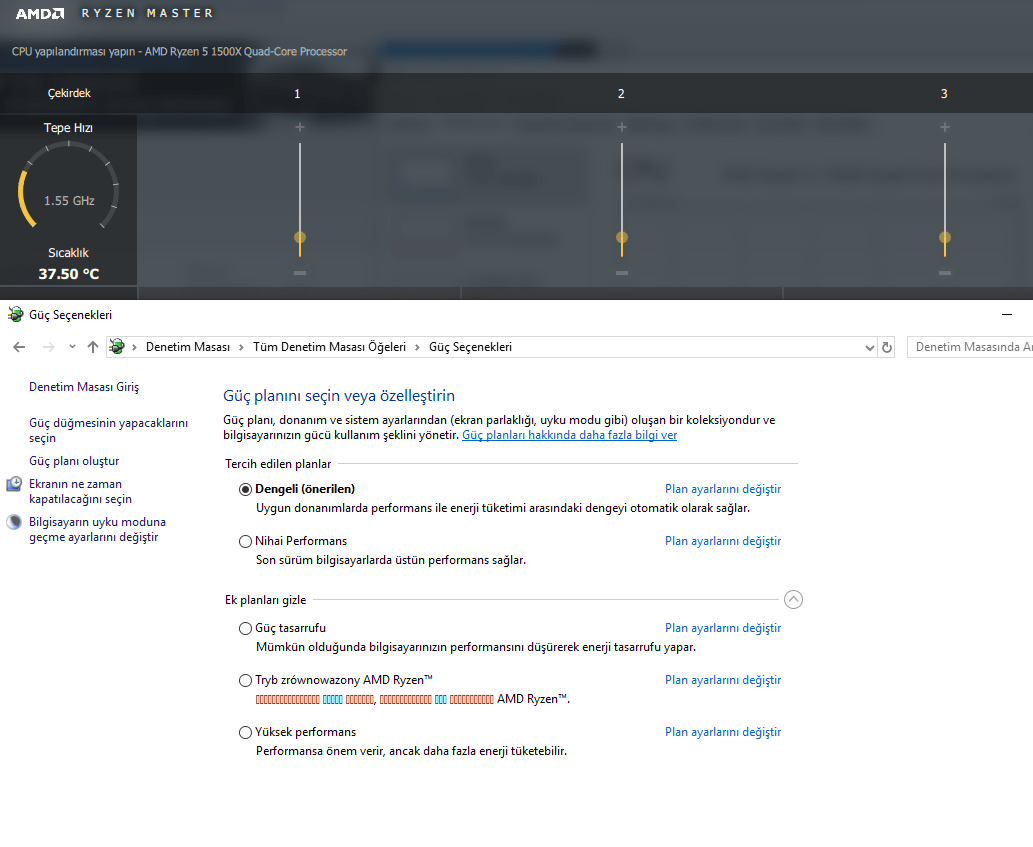Click Tepe Hızı speed gauge
The height and width of the screenshot is (847, 1033).
[x=69, y=186]
